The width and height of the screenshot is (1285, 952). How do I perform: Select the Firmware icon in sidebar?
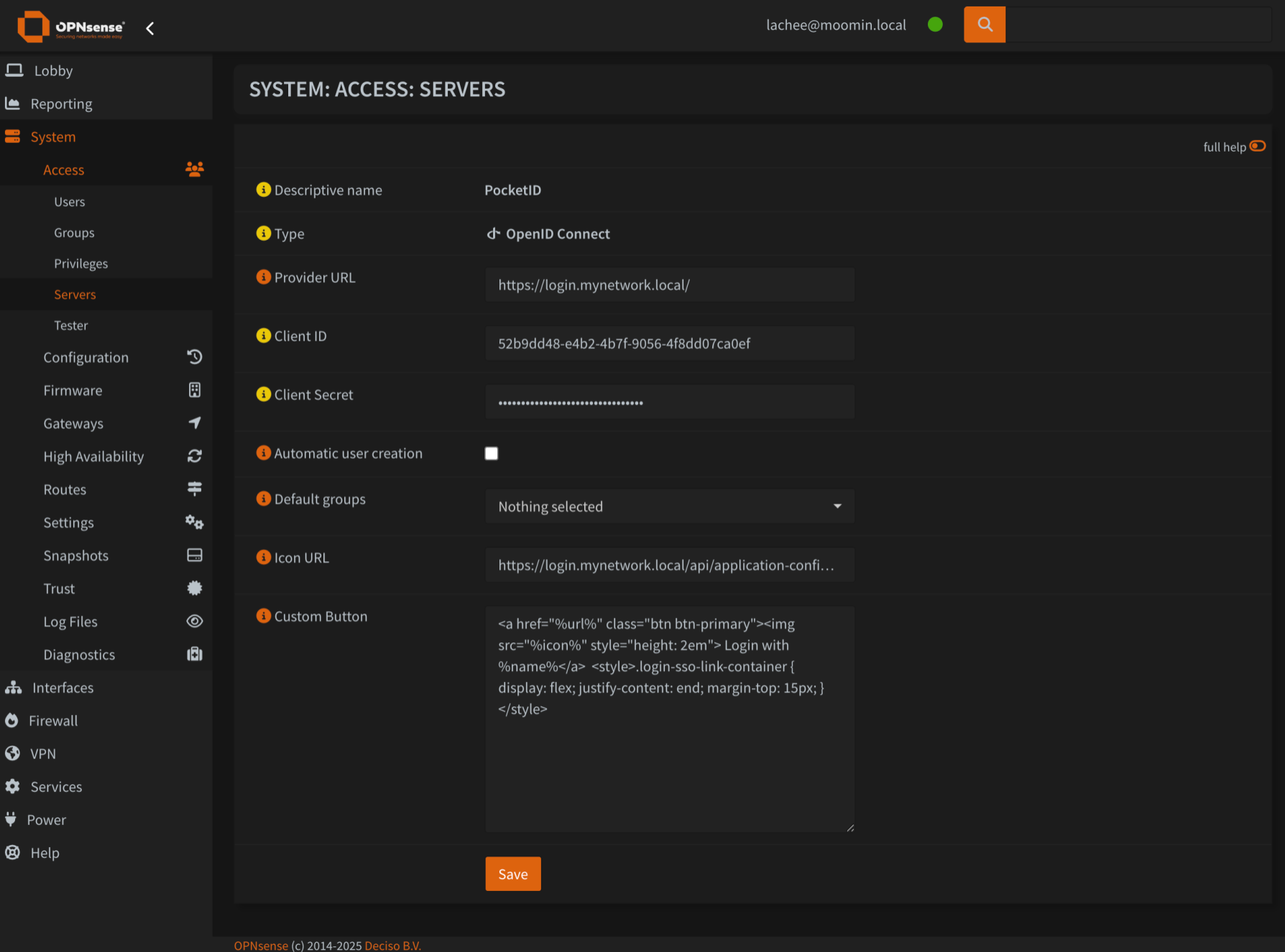(194, 390)
